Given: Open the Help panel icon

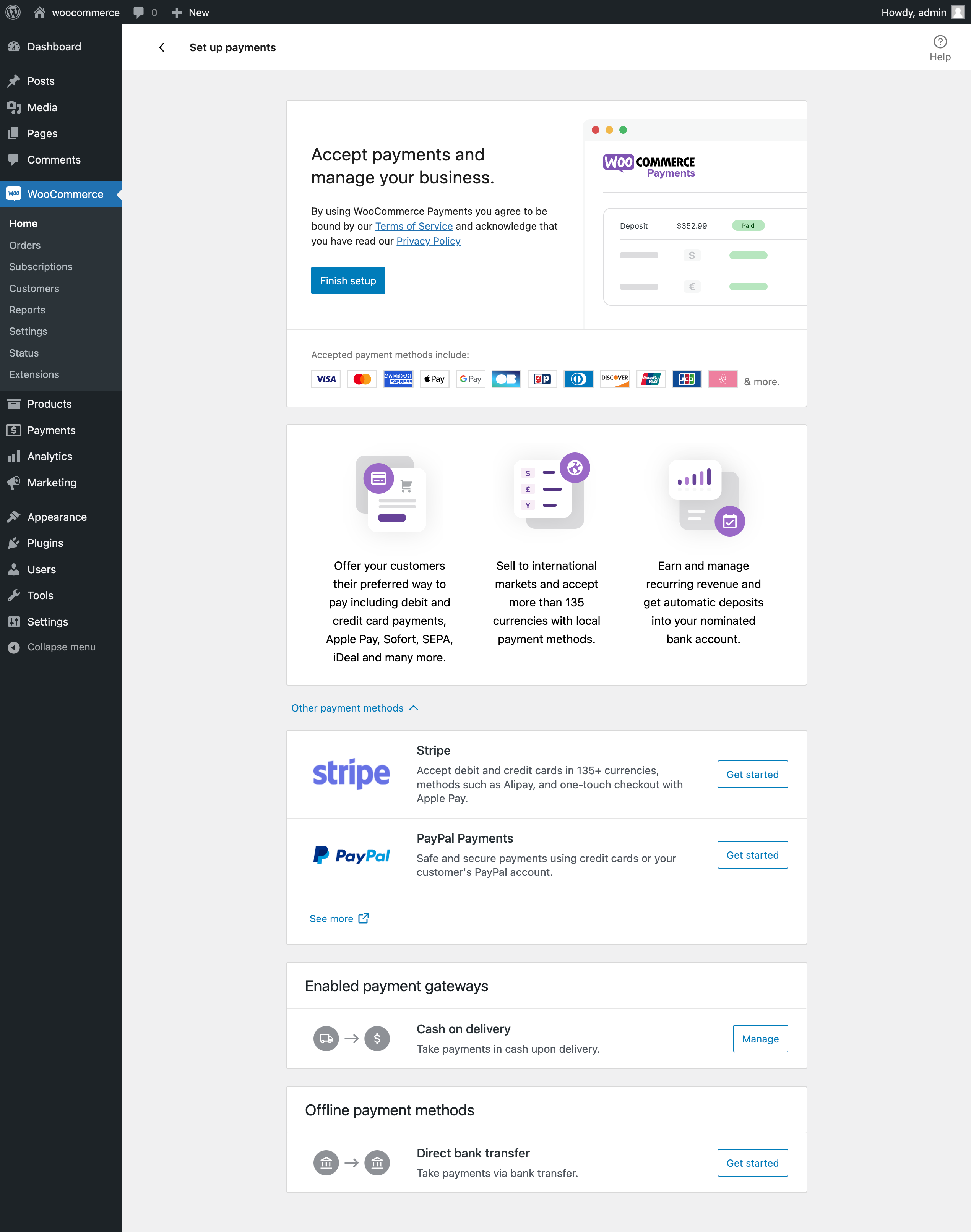Looking at the screenshot, I should click(x=940, y=41).
